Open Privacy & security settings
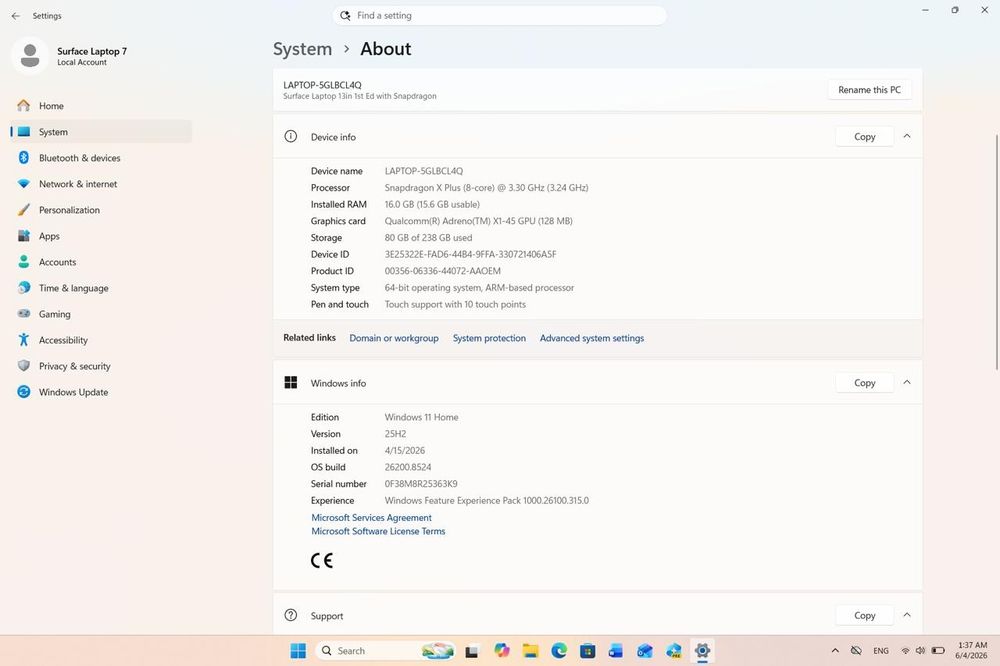The height and width of the screenshot is (666, 1000). tap(101, 366)
